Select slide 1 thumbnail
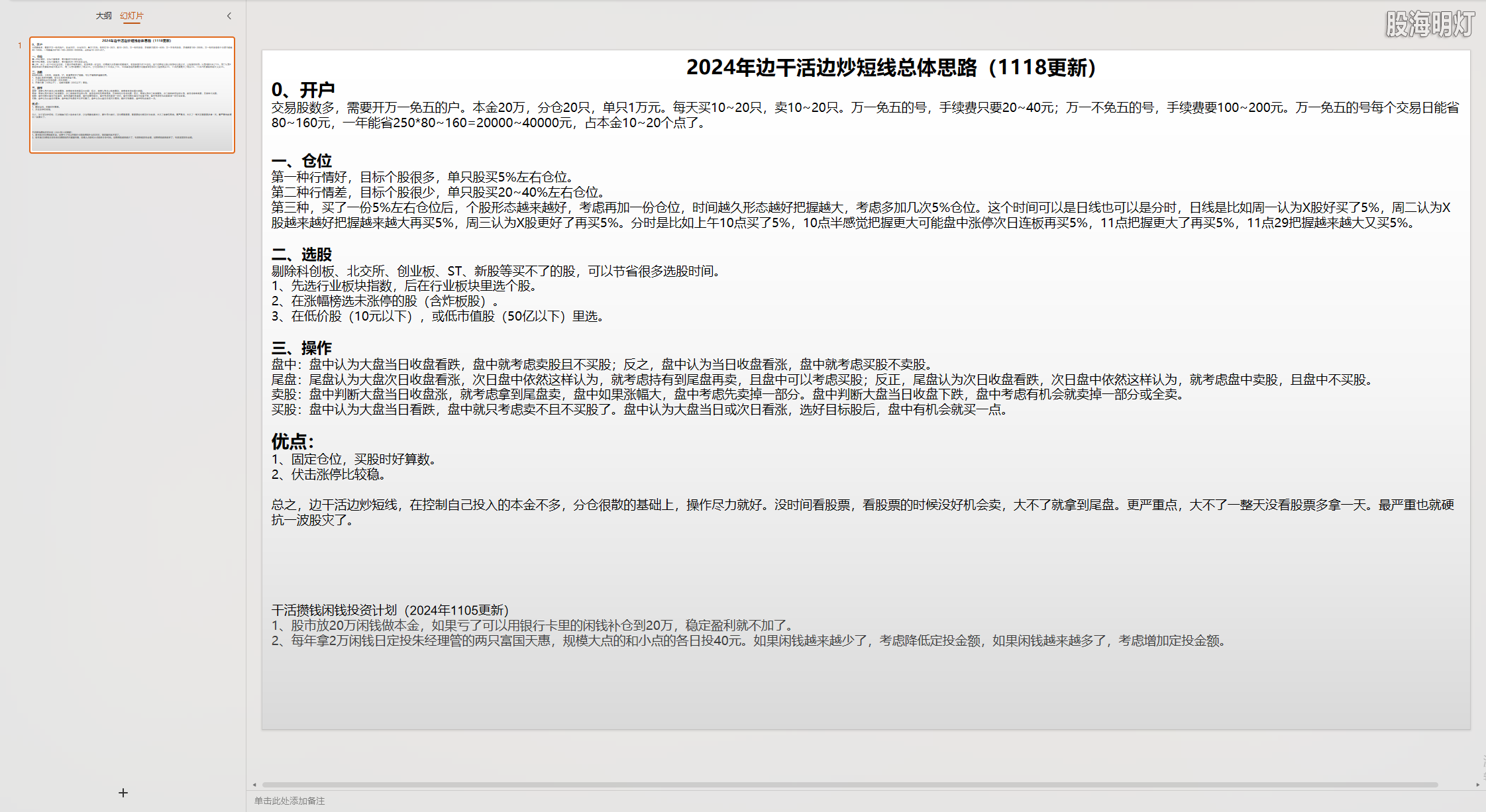Image resolution: width=1486 pixels, height=812 pixels. tap(132, 95)
